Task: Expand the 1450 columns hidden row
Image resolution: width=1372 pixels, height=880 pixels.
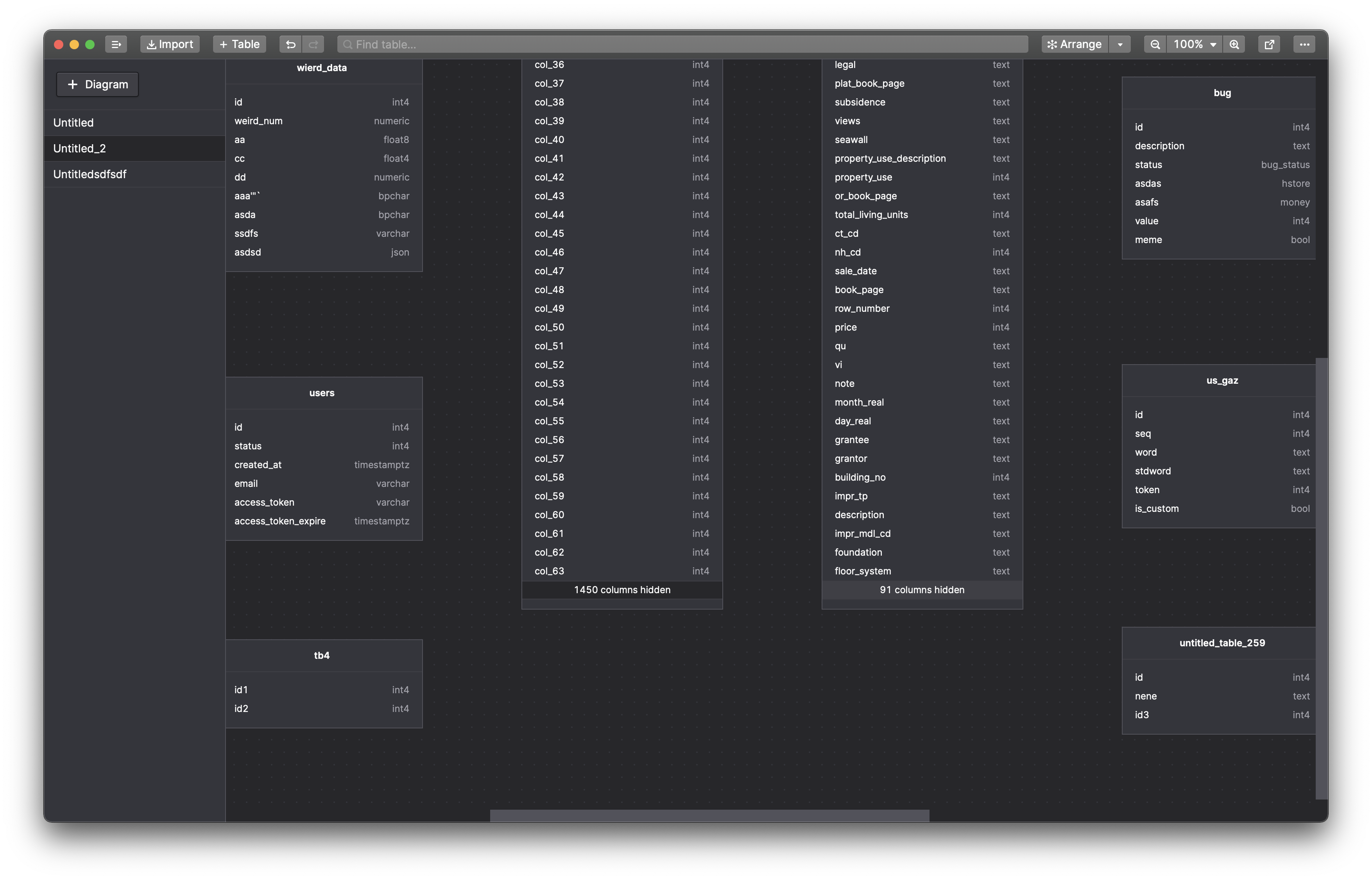Action: click(622, 590)
